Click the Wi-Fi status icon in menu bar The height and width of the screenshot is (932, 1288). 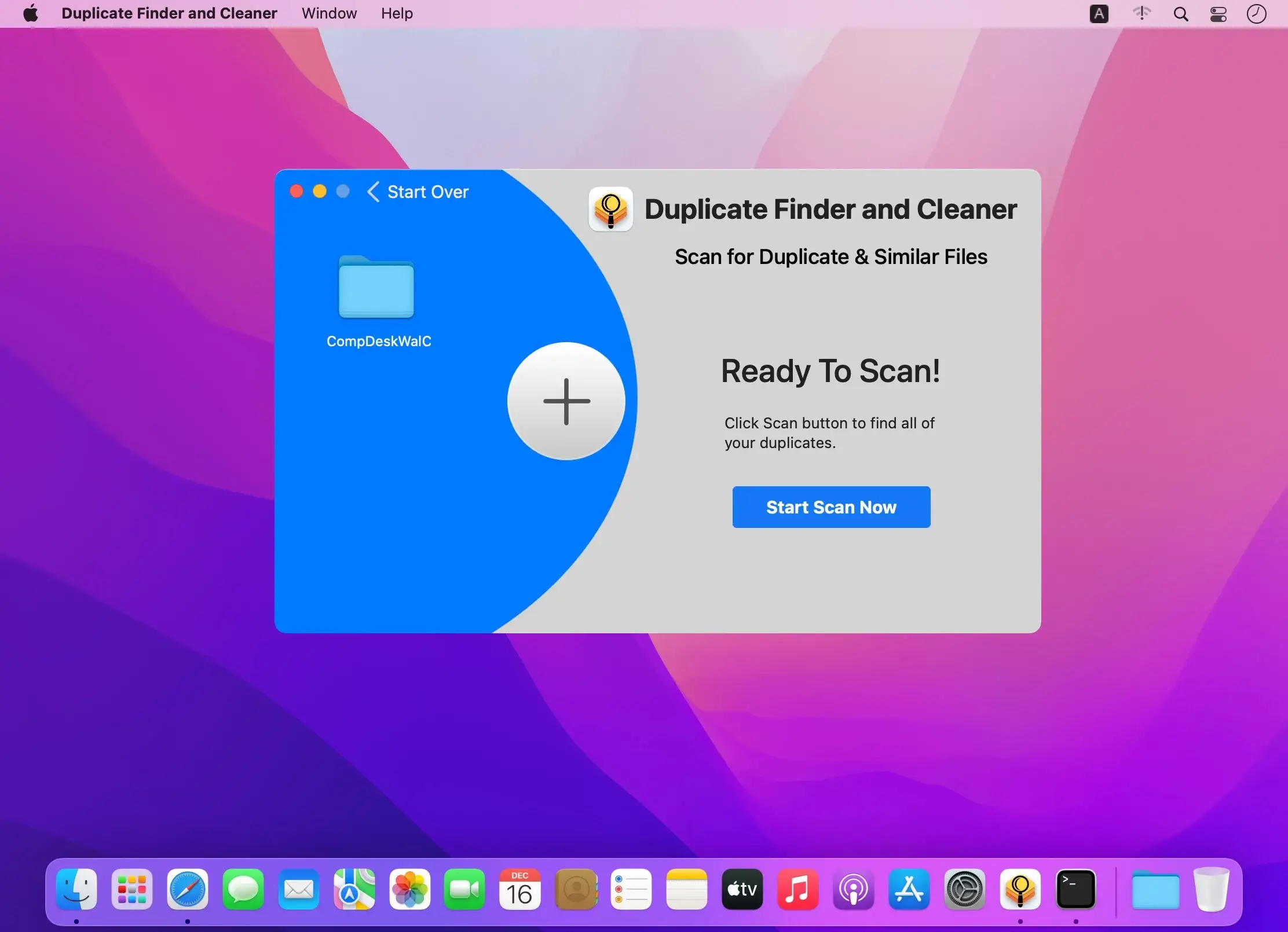[x=1141, y=13]
